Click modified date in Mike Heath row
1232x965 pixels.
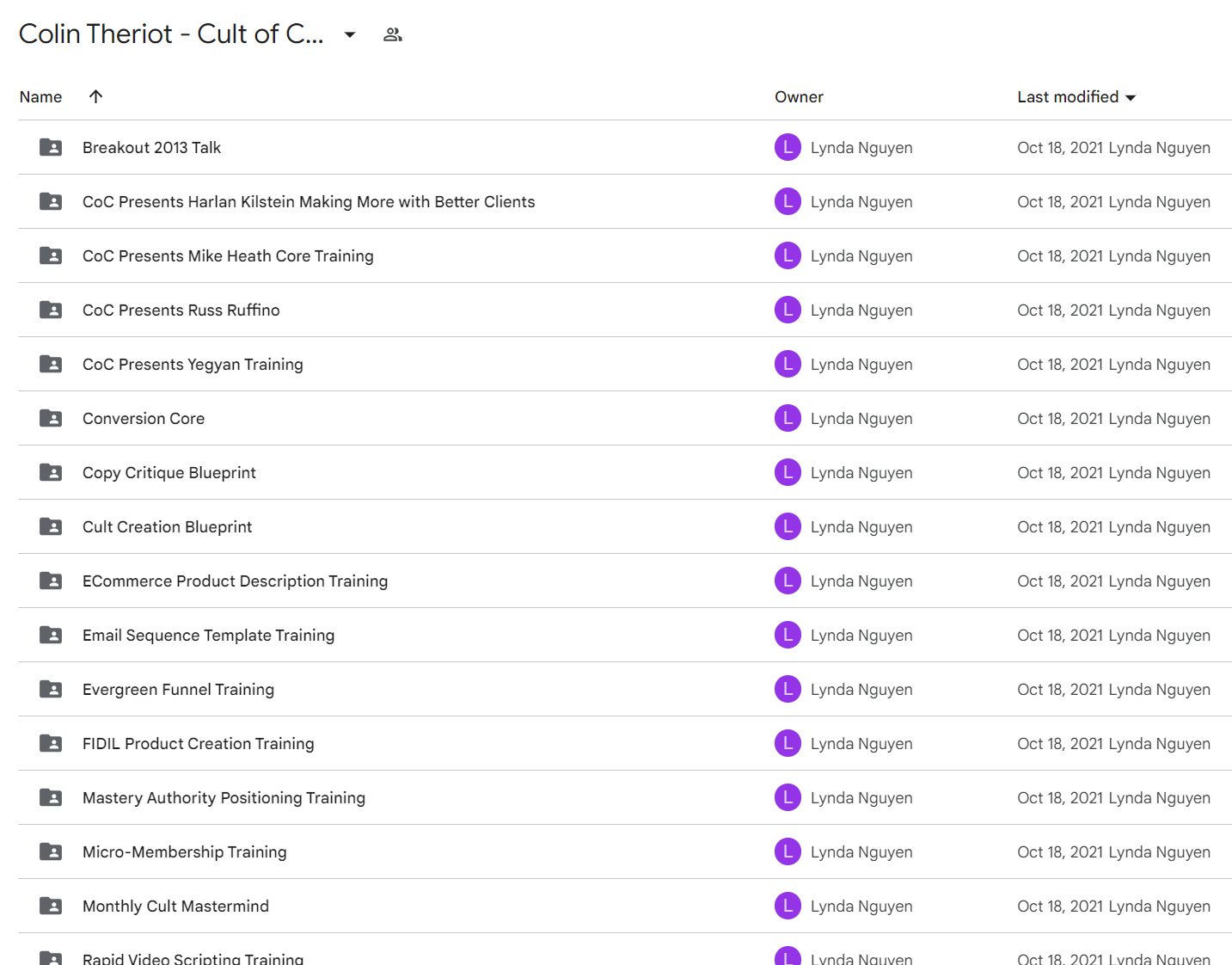1113,256
